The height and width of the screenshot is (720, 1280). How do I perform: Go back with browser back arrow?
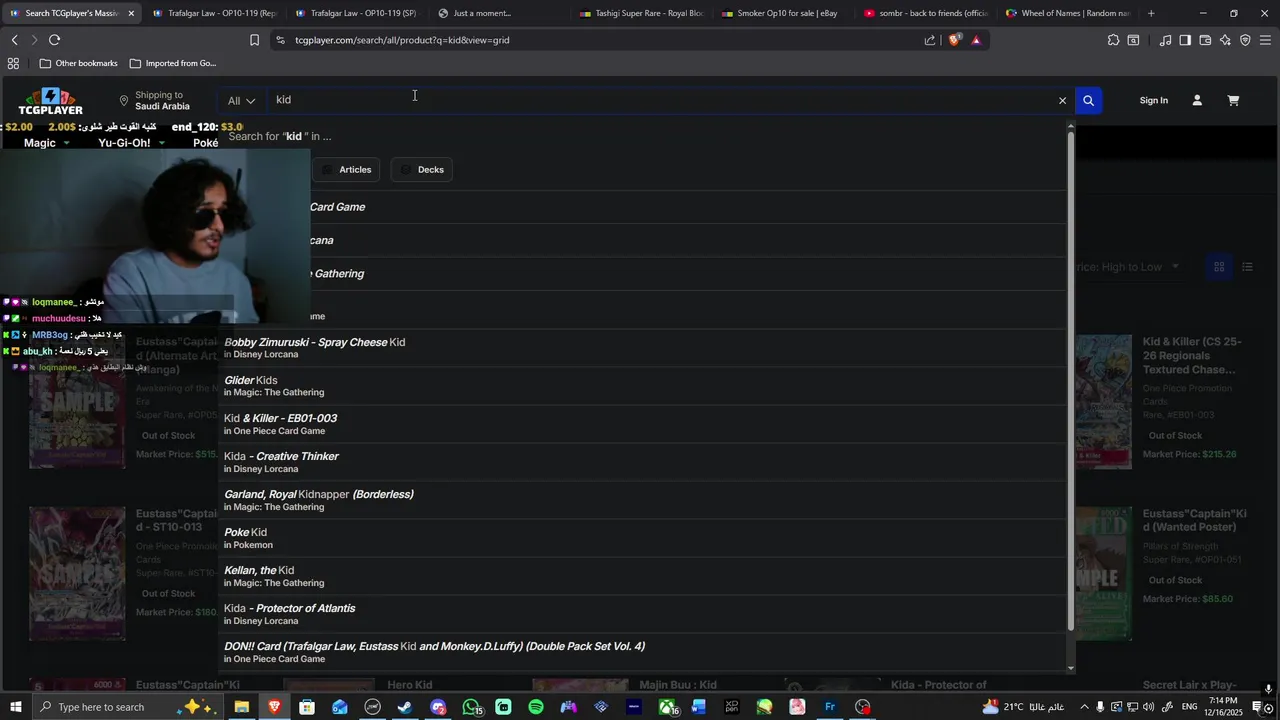click(14, 40)
